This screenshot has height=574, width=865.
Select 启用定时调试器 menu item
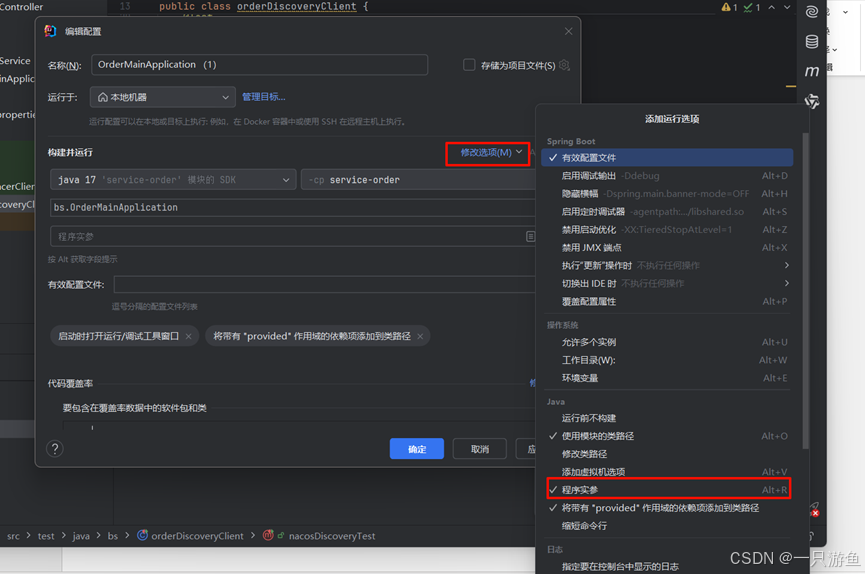(x=667, y=211)
